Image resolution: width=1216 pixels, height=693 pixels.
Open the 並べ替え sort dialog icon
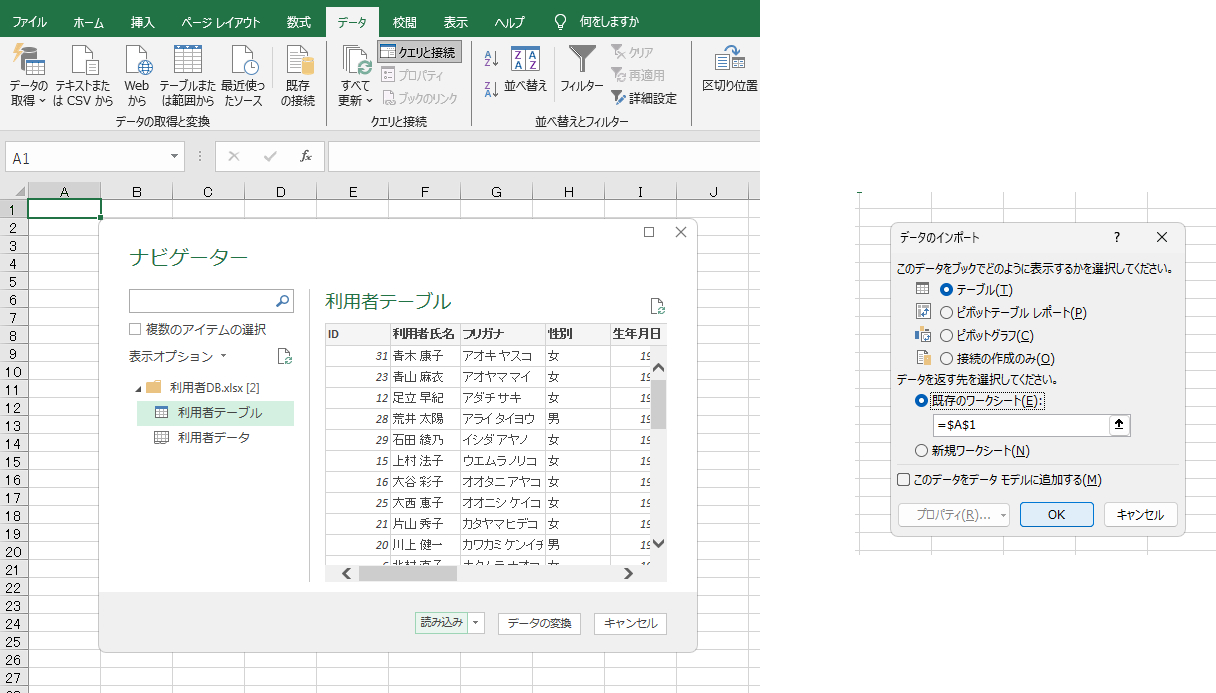coord(525,60)
